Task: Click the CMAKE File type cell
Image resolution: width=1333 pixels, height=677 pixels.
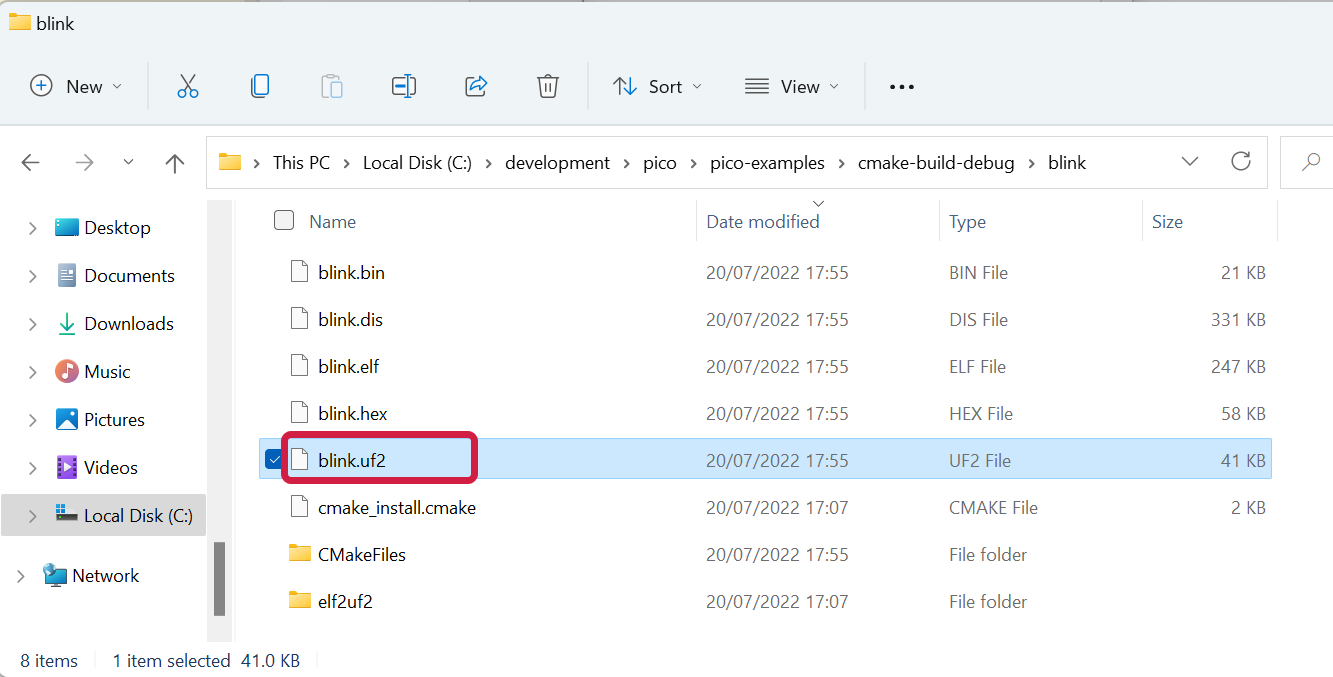Action: [993, 507]
